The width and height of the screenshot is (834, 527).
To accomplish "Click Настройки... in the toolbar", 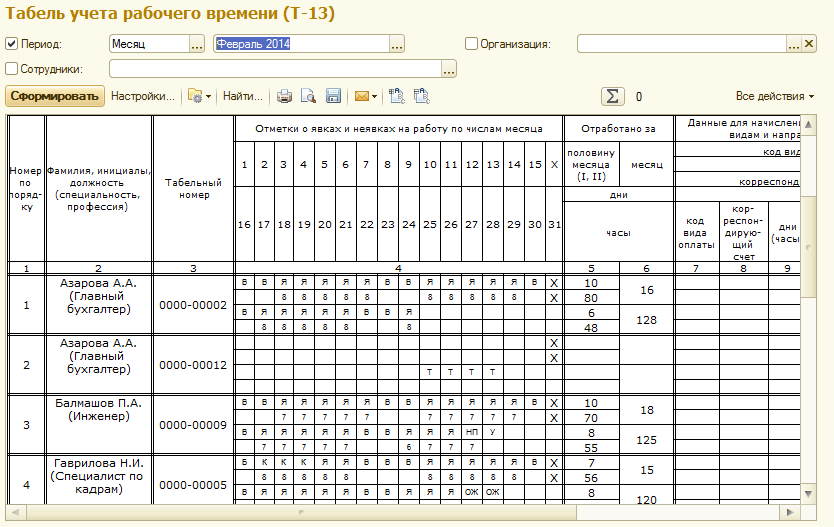I will (142, 97).
